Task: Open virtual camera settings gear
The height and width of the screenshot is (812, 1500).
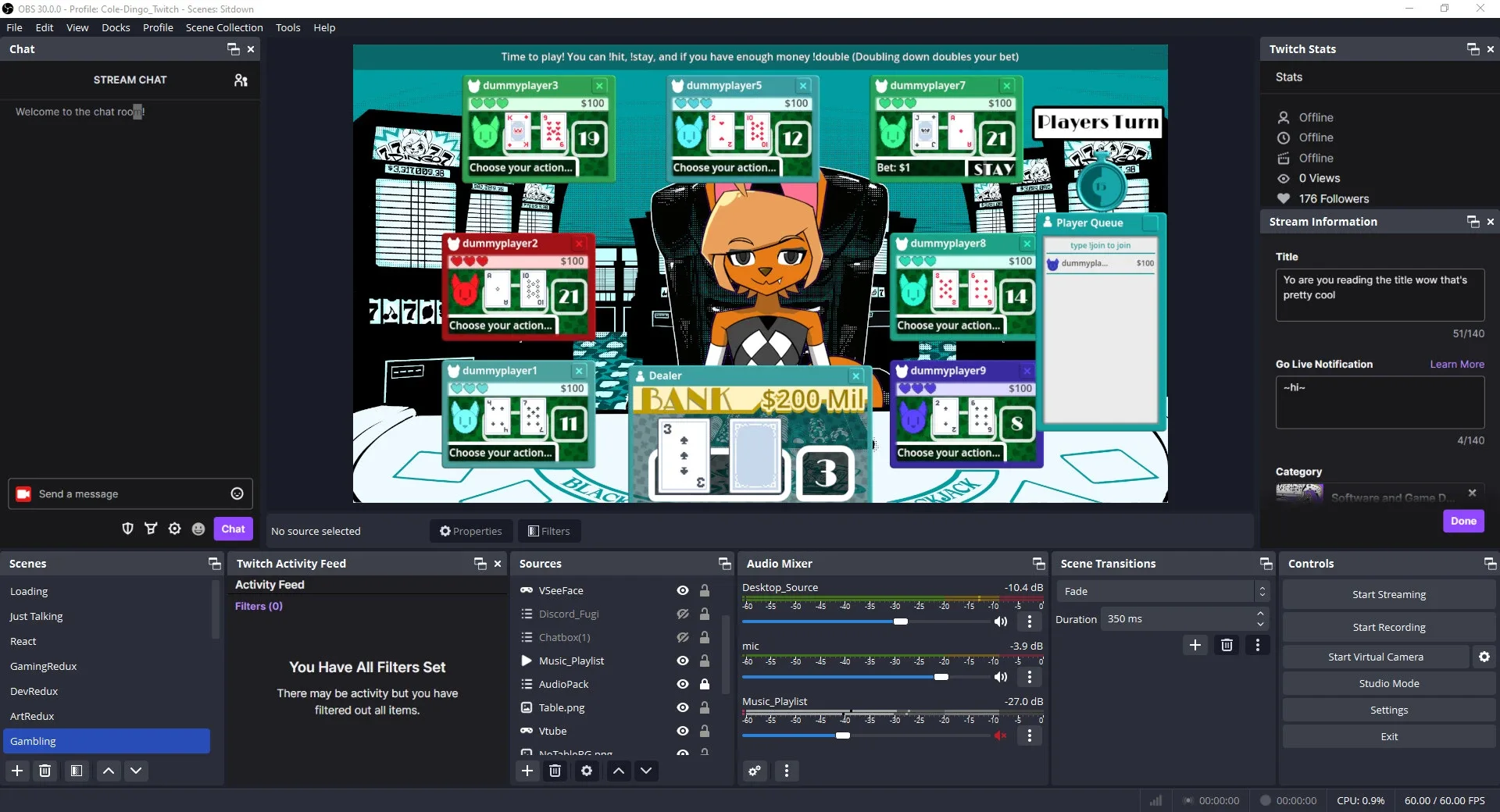Action: coord(1484,657)
